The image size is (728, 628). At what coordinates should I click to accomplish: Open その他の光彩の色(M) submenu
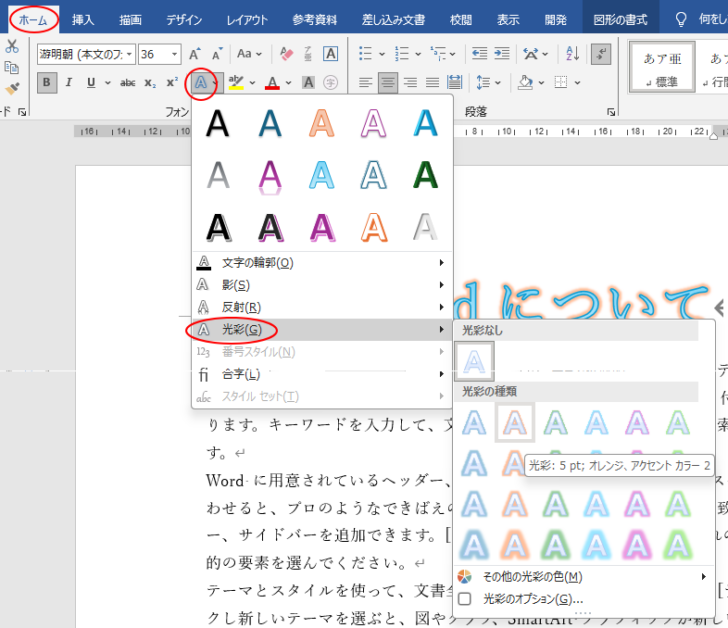pos(583,577)
